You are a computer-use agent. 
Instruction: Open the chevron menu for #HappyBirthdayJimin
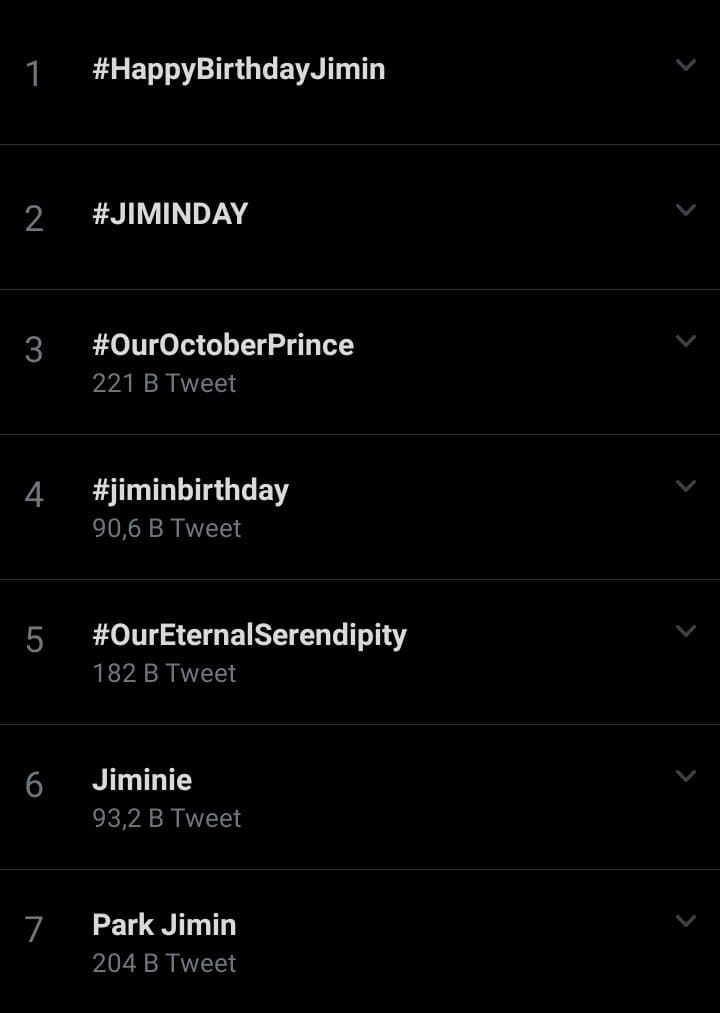click(685, 65)
